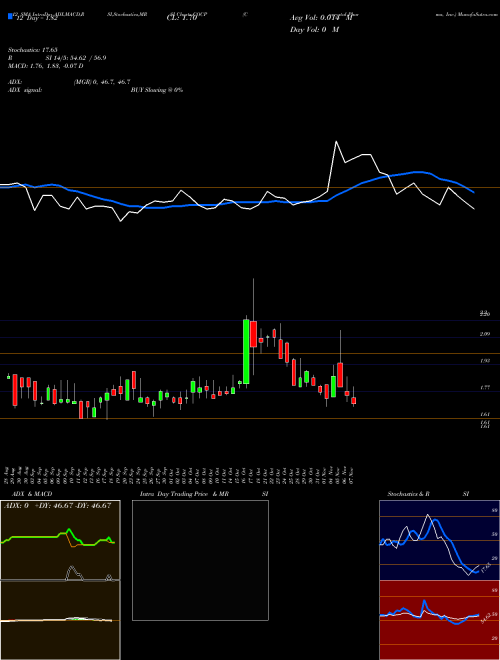Click the 'ADX: 0 +DY: 46.67 -DY: 46.67' readout

click(58, 506)
